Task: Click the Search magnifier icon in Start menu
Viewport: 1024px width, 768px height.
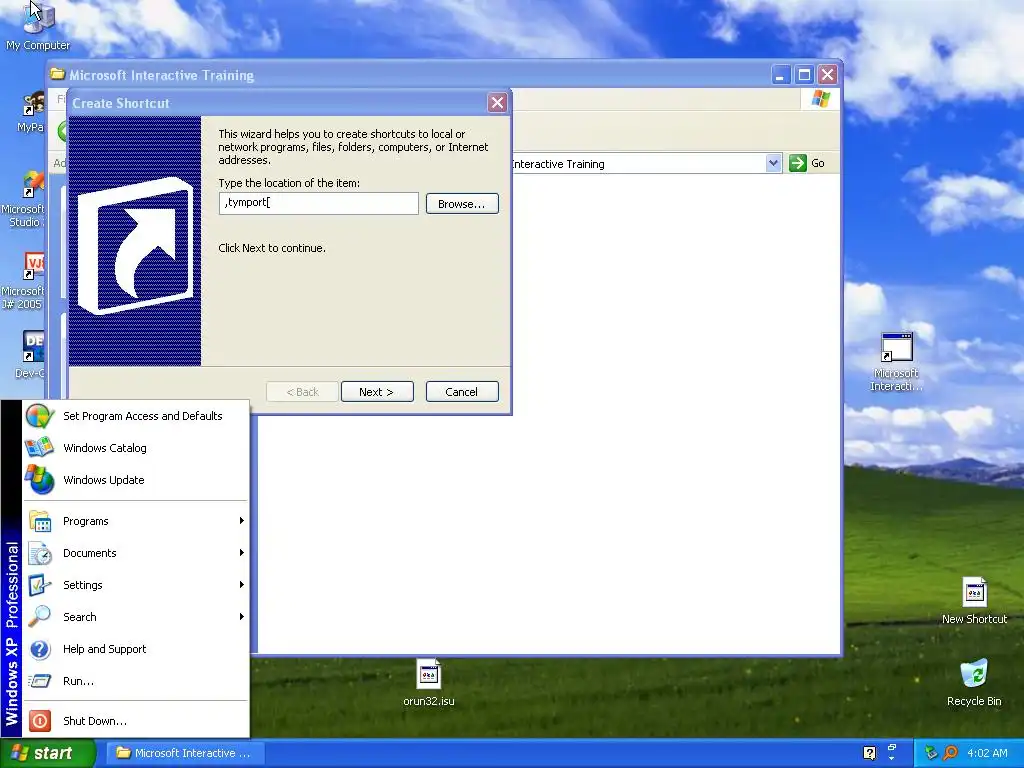Action: 40,616
